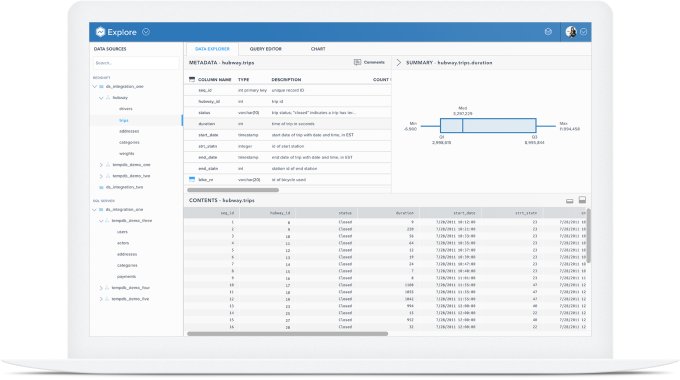Viewport: 680px width, 380px height.
Task: Select the trips table in hubway
Action: pos(124,120)
